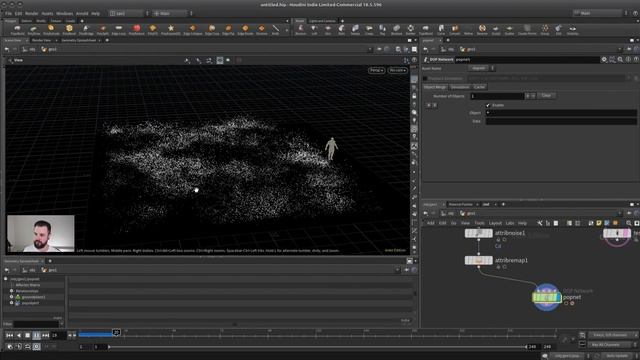Click the Filter field in the spreadsheet pane
Viewport: 640px width, 360px height.
coord(36,324)
